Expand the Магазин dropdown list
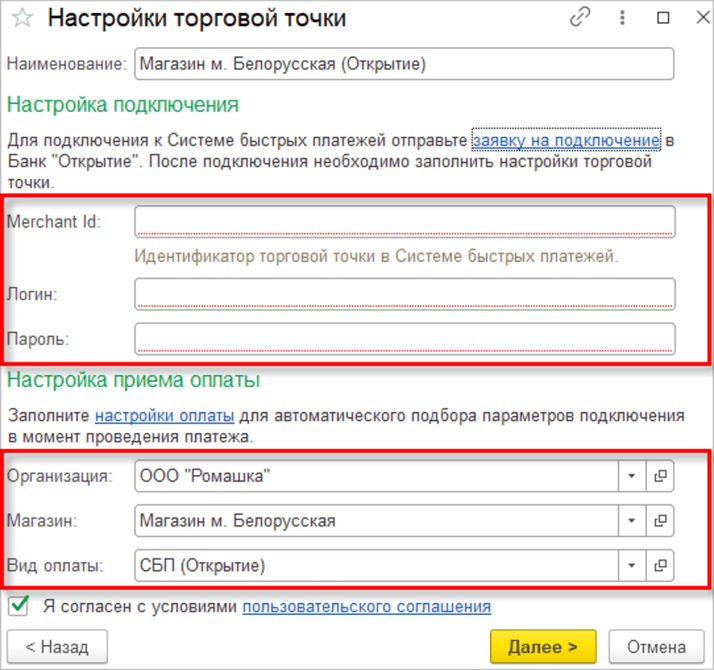Screen dimensions: 714x670 coord(632,521)
